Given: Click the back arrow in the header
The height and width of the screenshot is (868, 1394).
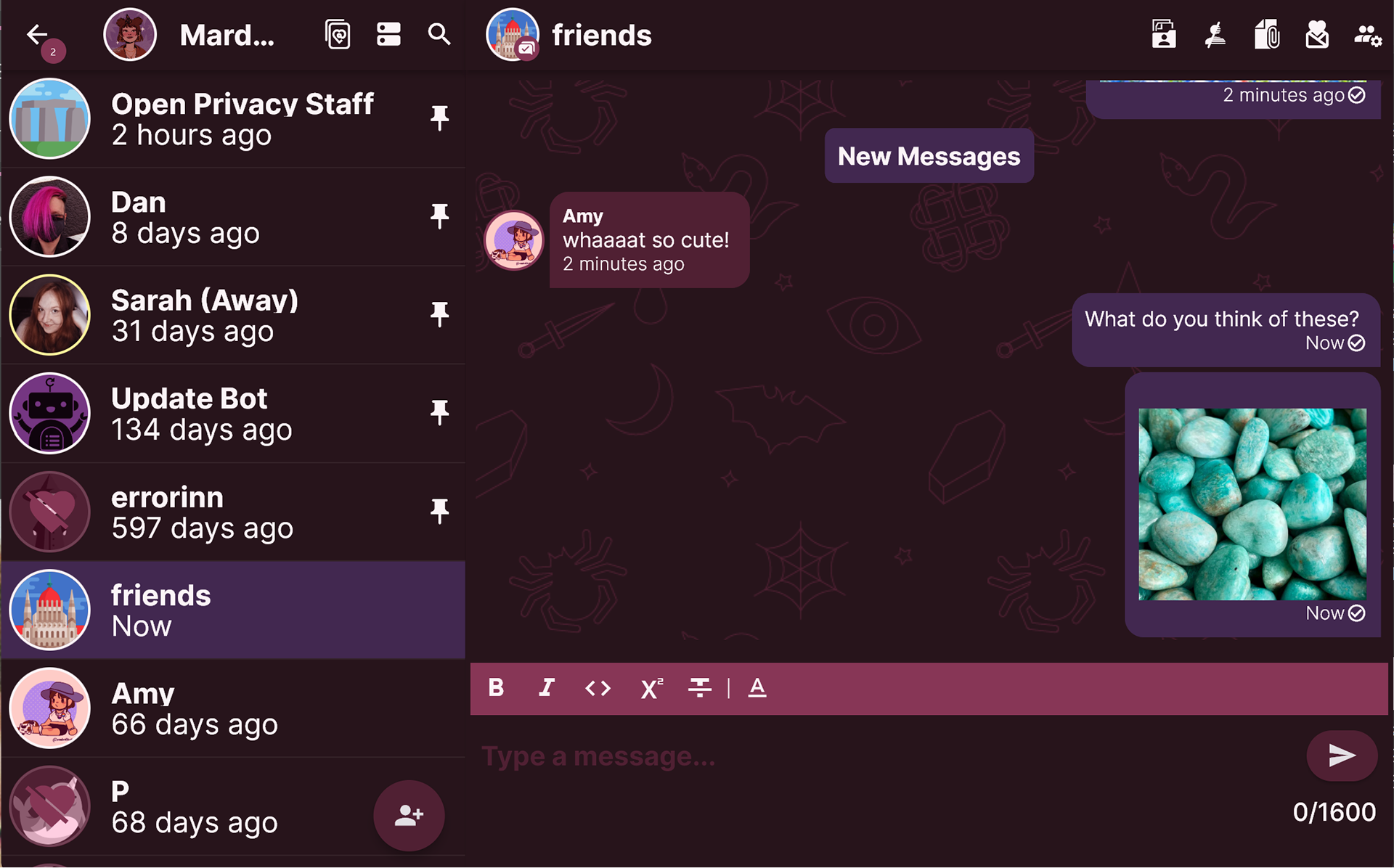Looking at the screenshot, I should tap(37, 34).
